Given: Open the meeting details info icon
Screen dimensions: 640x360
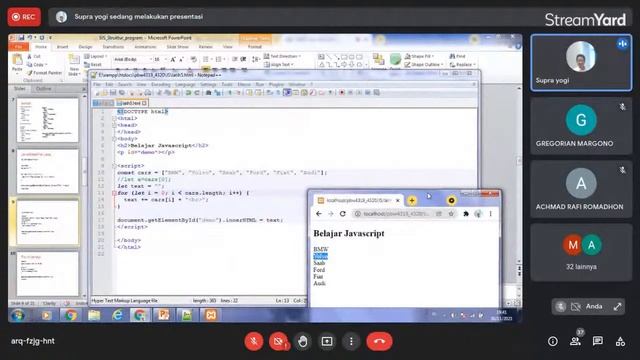Looking at the screenshot, I should (x=553, y=341).
